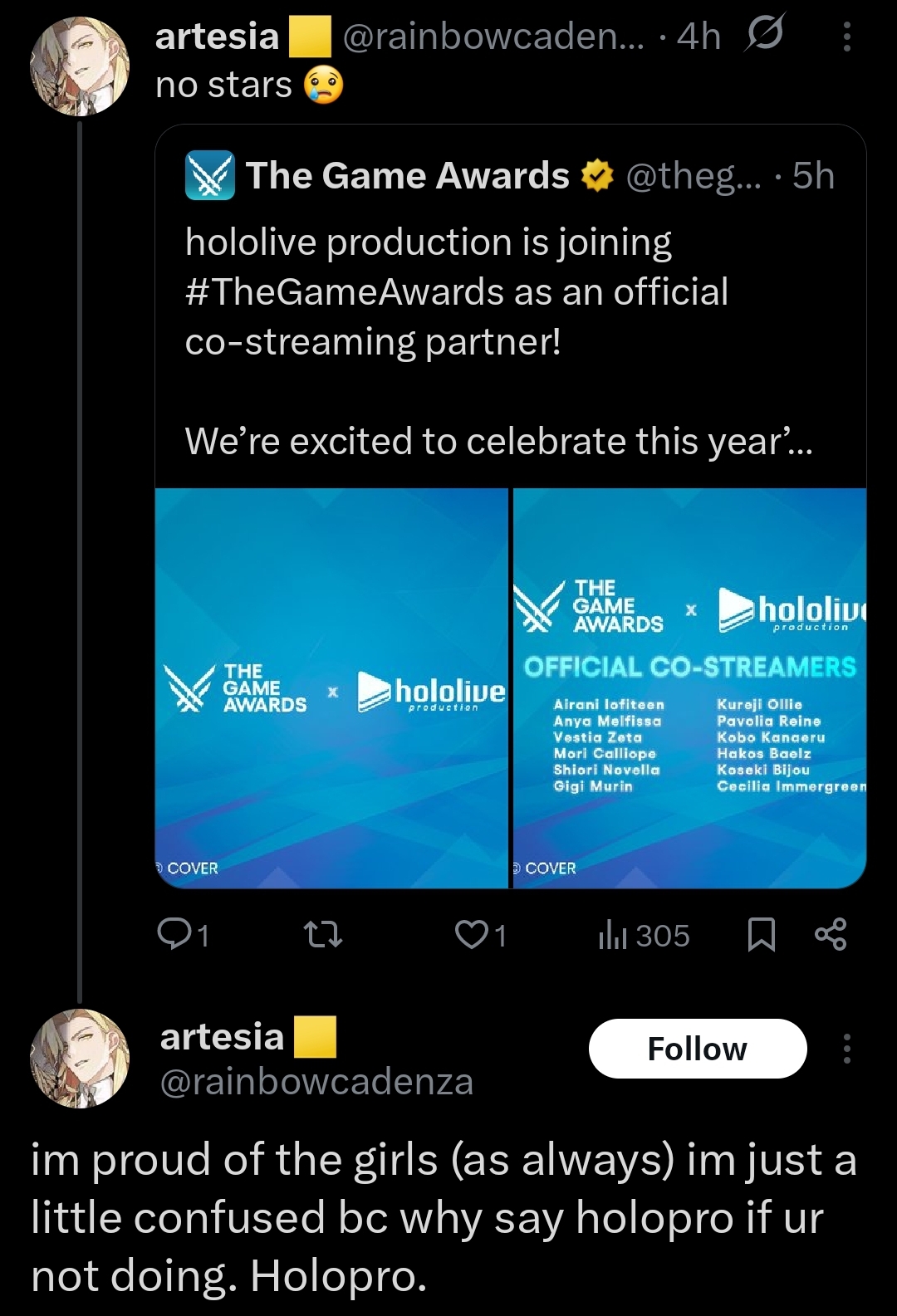View analytics bar chart with 305 views

pos(644,935)
